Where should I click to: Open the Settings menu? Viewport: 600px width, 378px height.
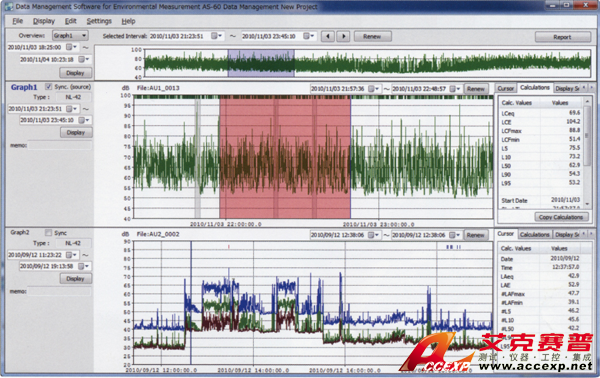coord(99,21)
